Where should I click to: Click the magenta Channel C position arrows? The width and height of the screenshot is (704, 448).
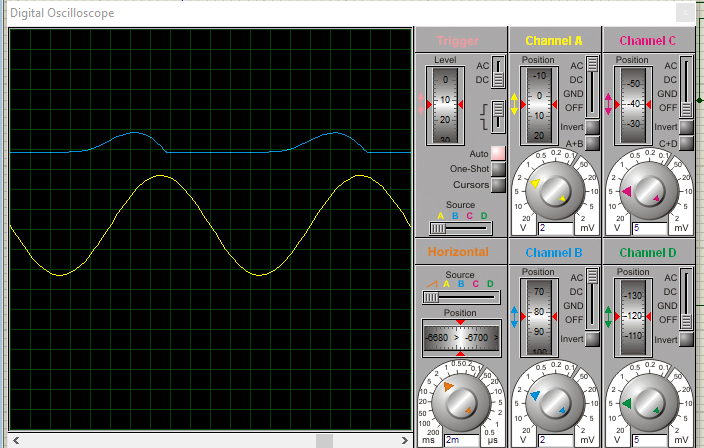click(608, 104)
